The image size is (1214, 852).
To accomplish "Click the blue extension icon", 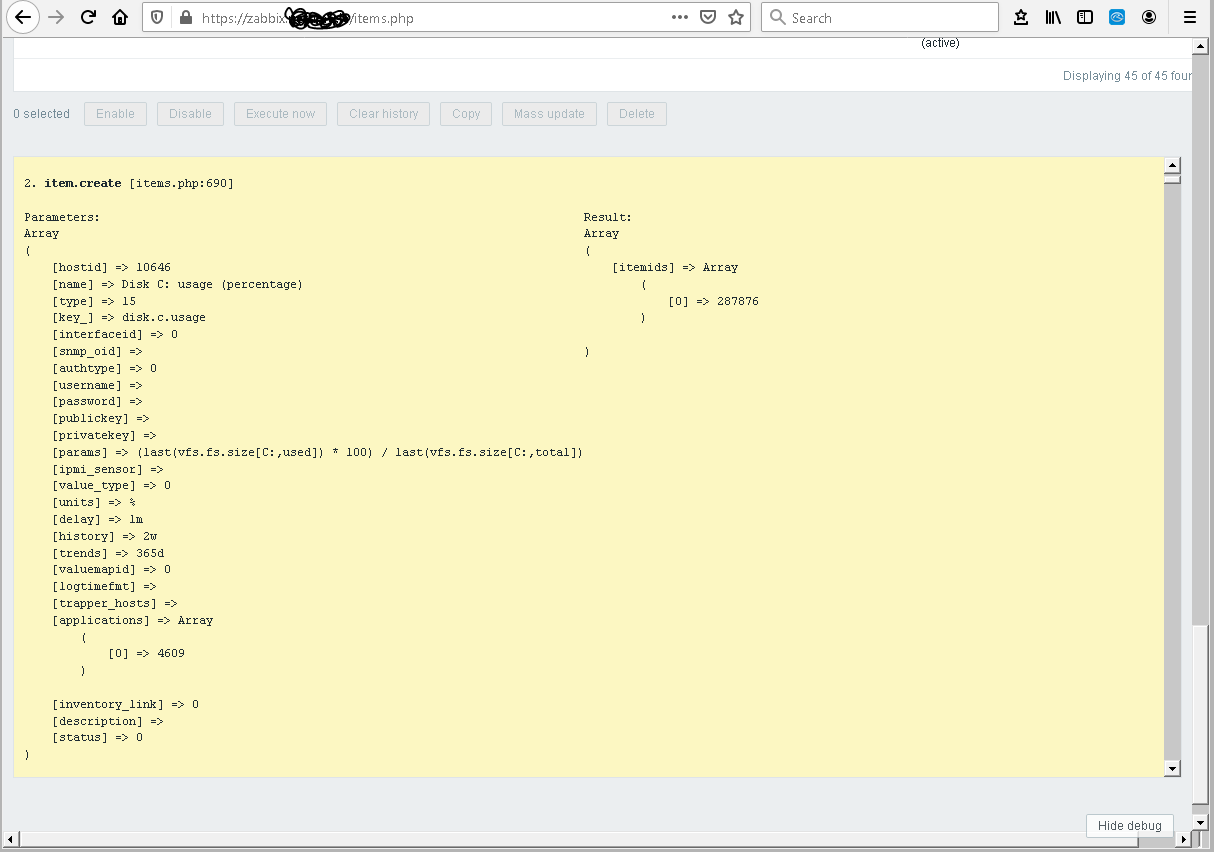I will point(1117,18).
